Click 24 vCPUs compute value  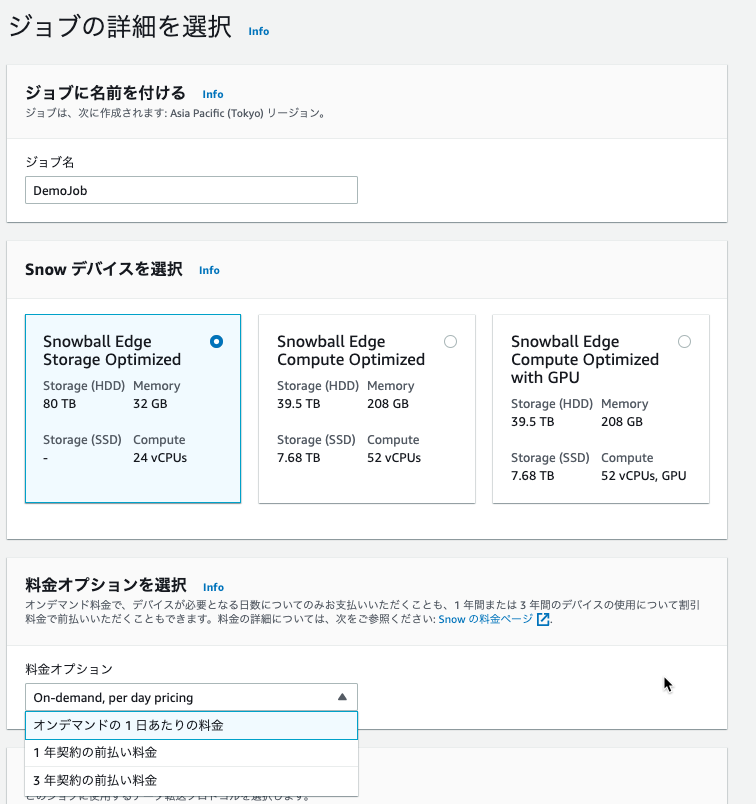coord(160,457)
